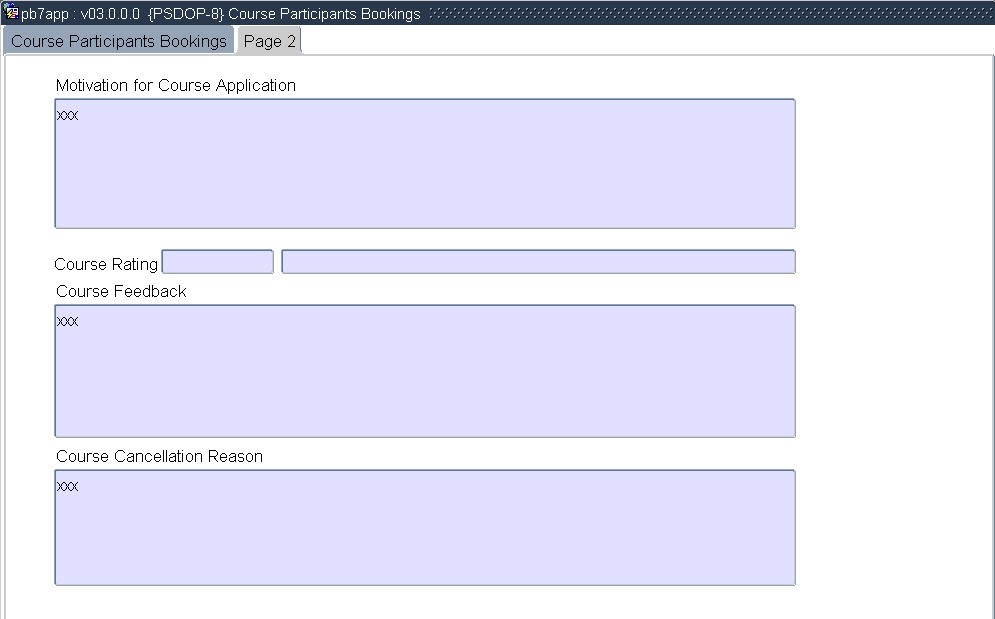Click the Motivation for Course Application label

click(x=176, y=86)
